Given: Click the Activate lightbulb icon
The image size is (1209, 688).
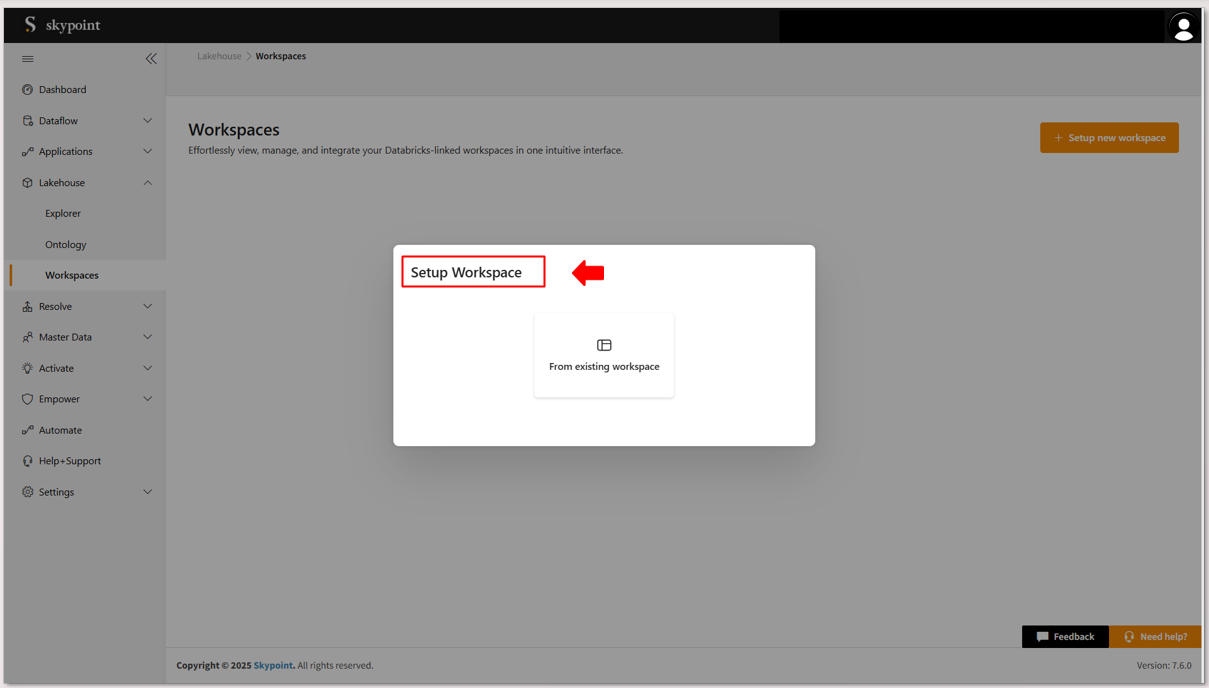Looking at the screenshot, I should pos(28,369).
